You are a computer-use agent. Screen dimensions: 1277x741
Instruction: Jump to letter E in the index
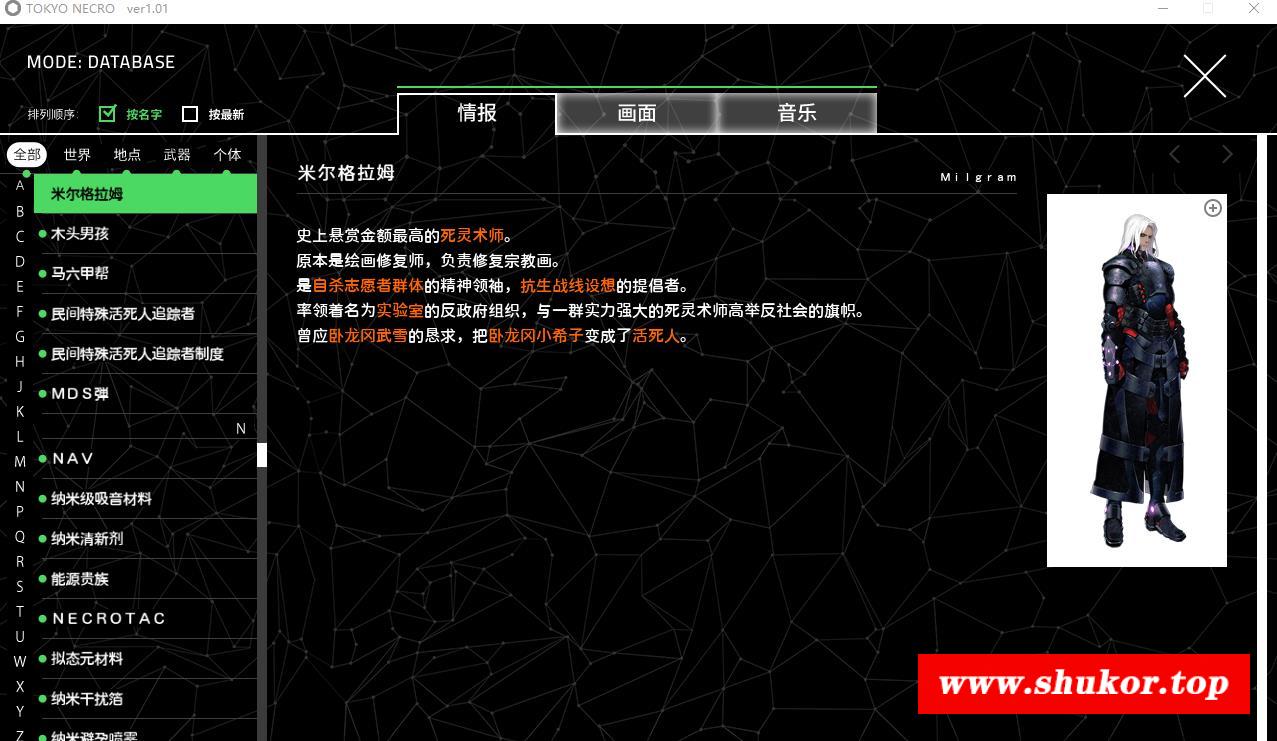coord(20,286)
